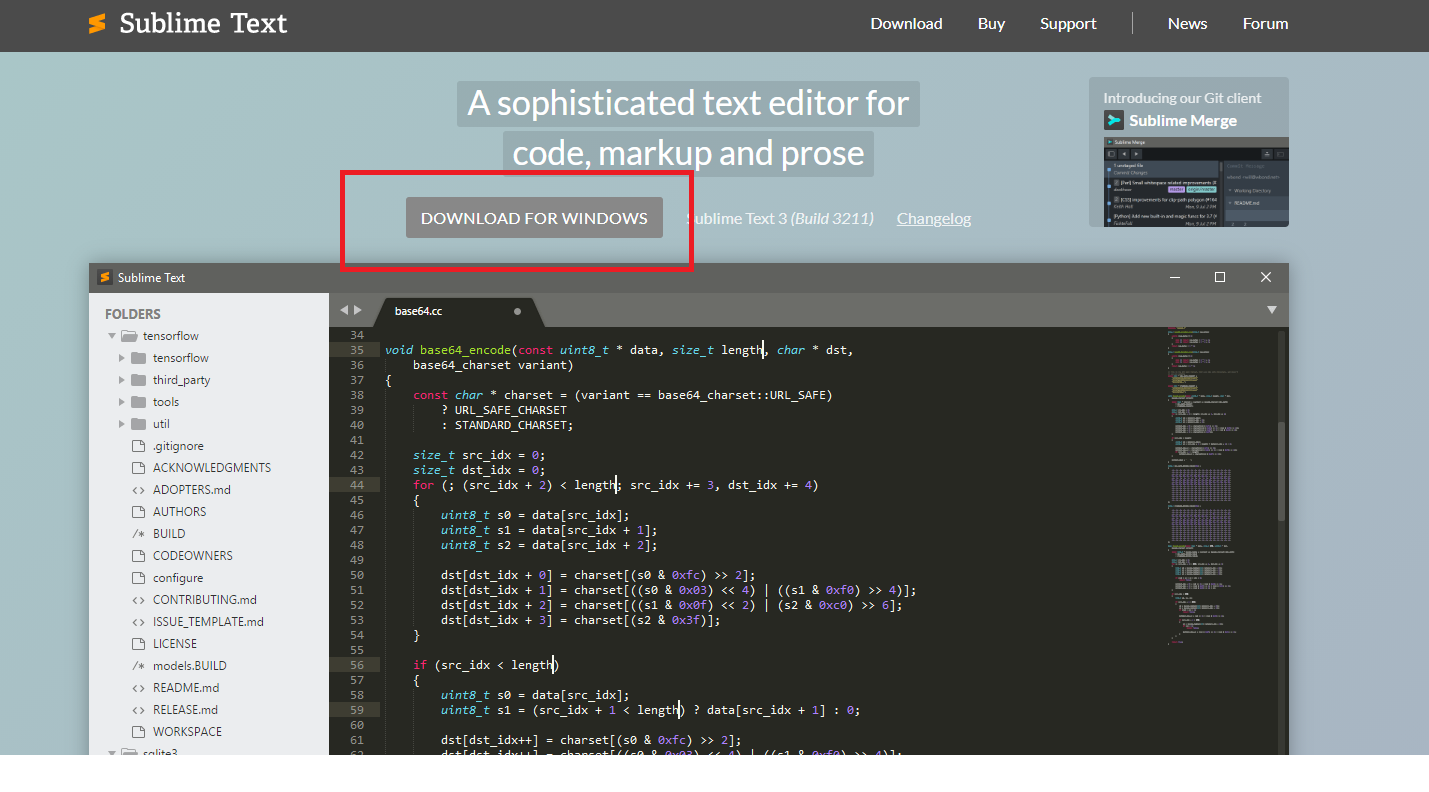Image resolution: width=1429 pixels, height=792 pixels.
Task: Click the file icon beside WORKSPACE
Action: 139,732
